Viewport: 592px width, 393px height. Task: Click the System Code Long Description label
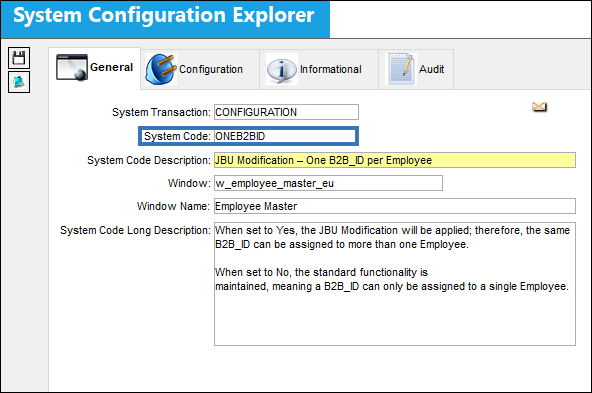(x=135, y=230)
